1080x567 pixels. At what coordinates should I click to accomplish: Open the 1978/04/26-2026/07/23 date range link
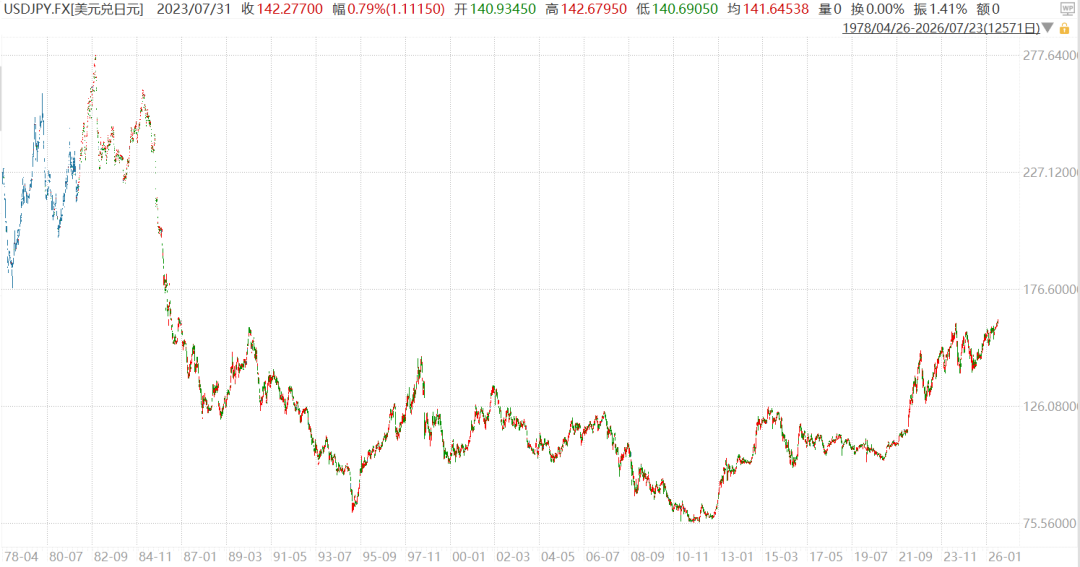(x=941, y=28)
